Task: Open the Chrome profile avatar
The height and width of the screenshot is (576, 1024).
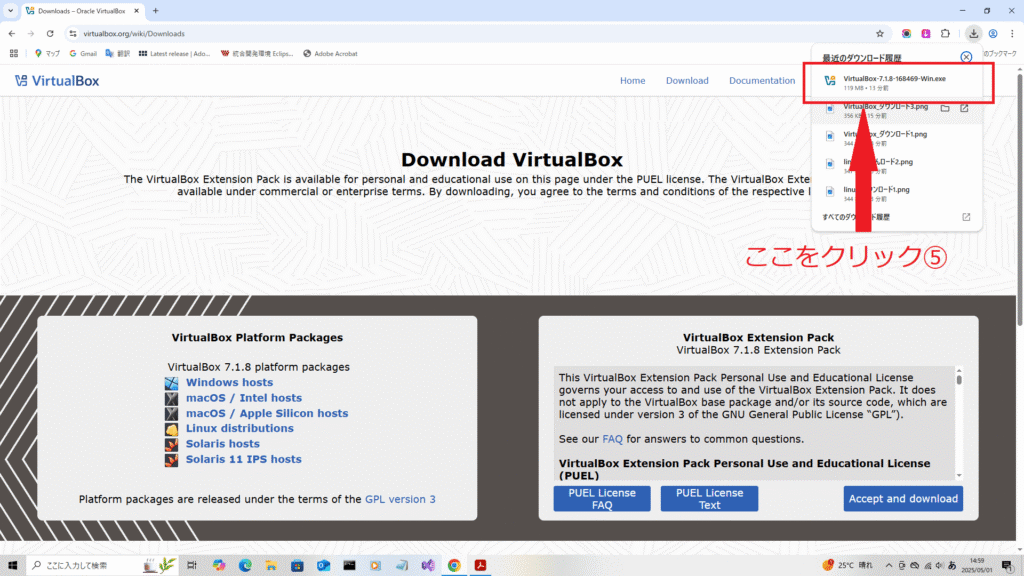Action: tap(993, 33)
